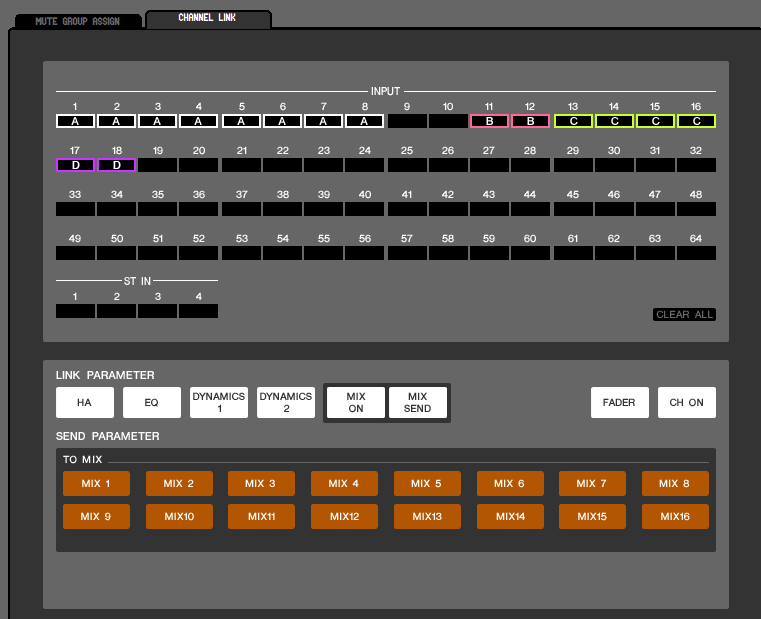Toggle input channel 17 group D box
The height and width of the screenshot is (619, 761).
(75, 165)
